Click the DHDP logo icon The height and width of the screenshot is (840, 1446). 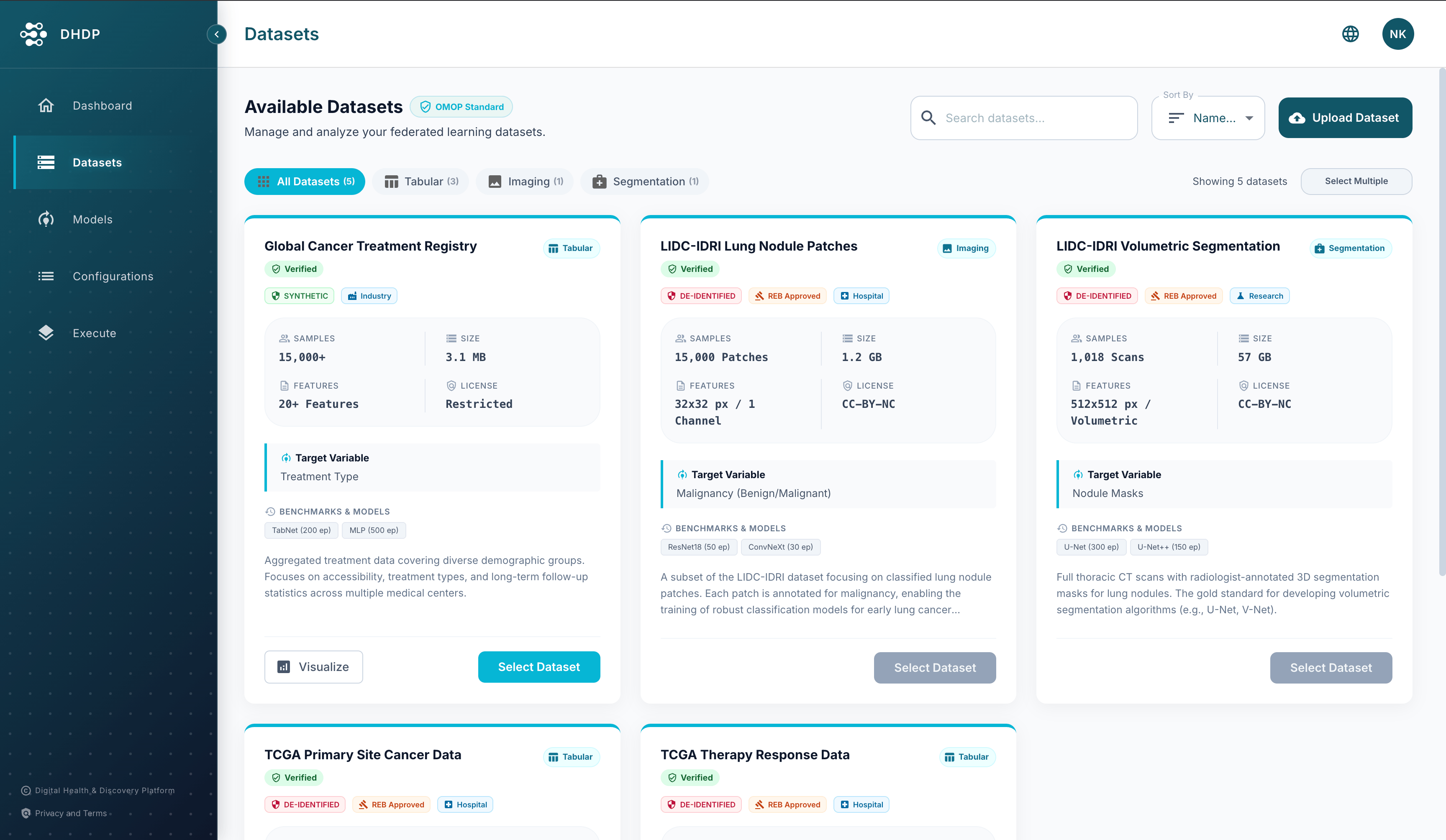pyautogui.click(x=33, y=34)
